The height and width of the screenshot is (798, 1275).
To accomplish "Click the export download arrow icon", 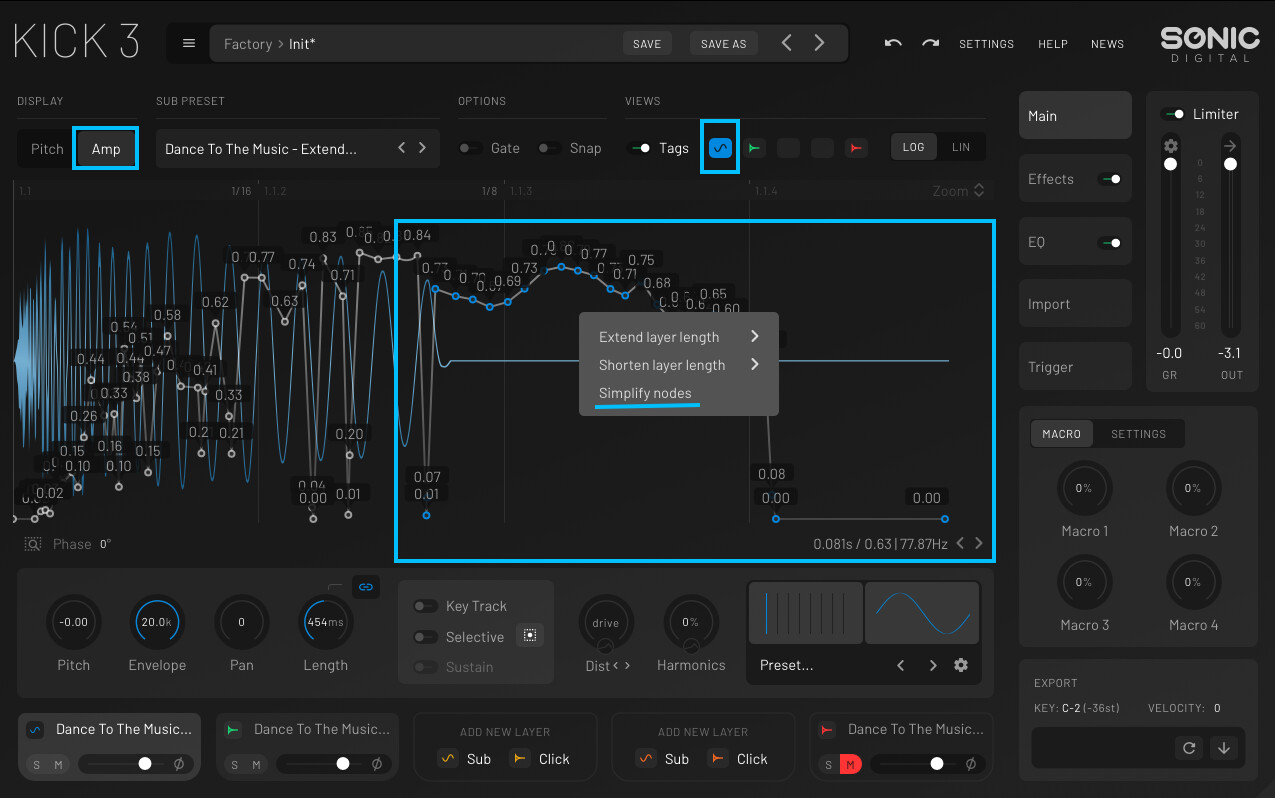I will [1224, 748].
